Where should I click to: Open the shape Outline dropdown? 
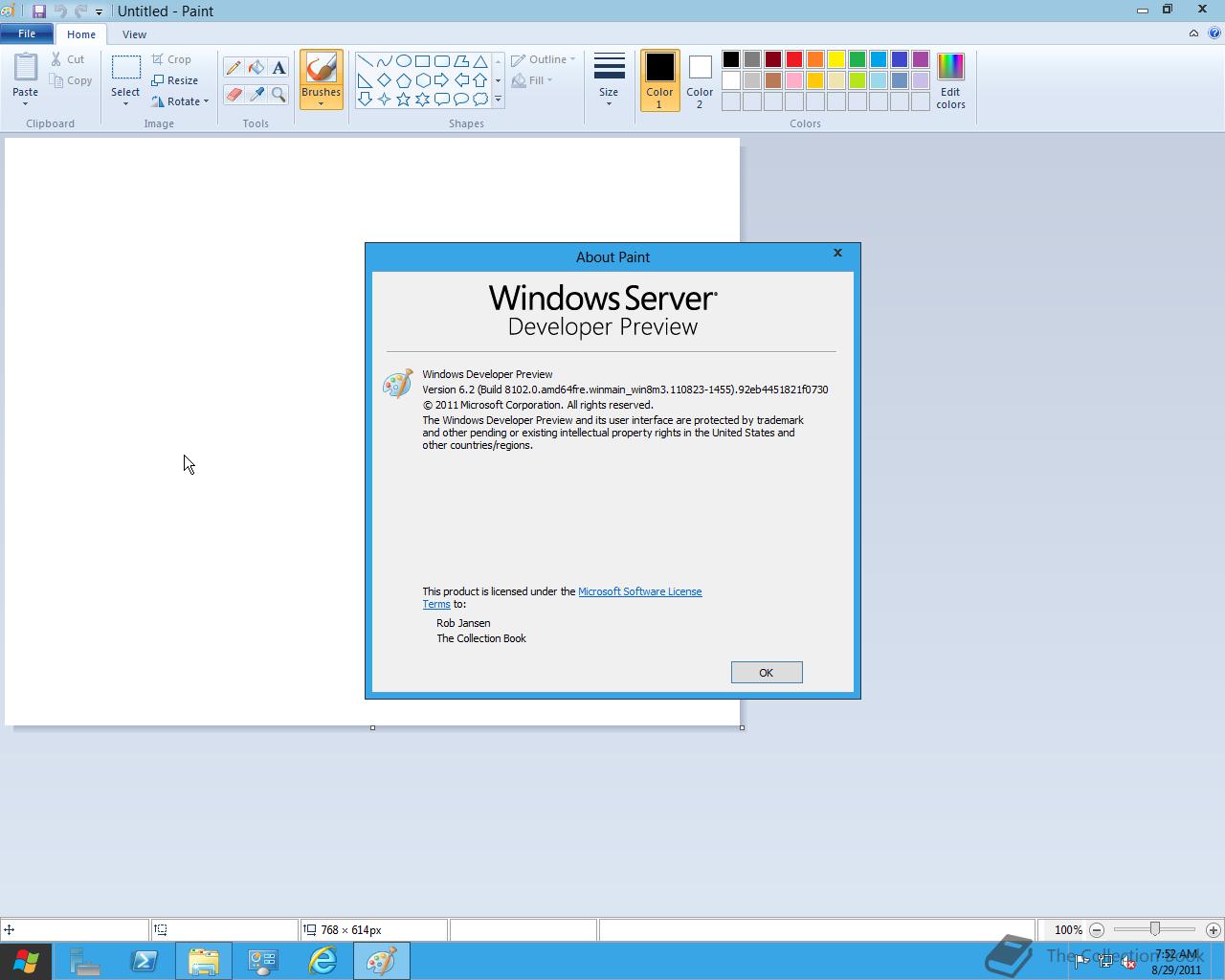click(544, 59)
